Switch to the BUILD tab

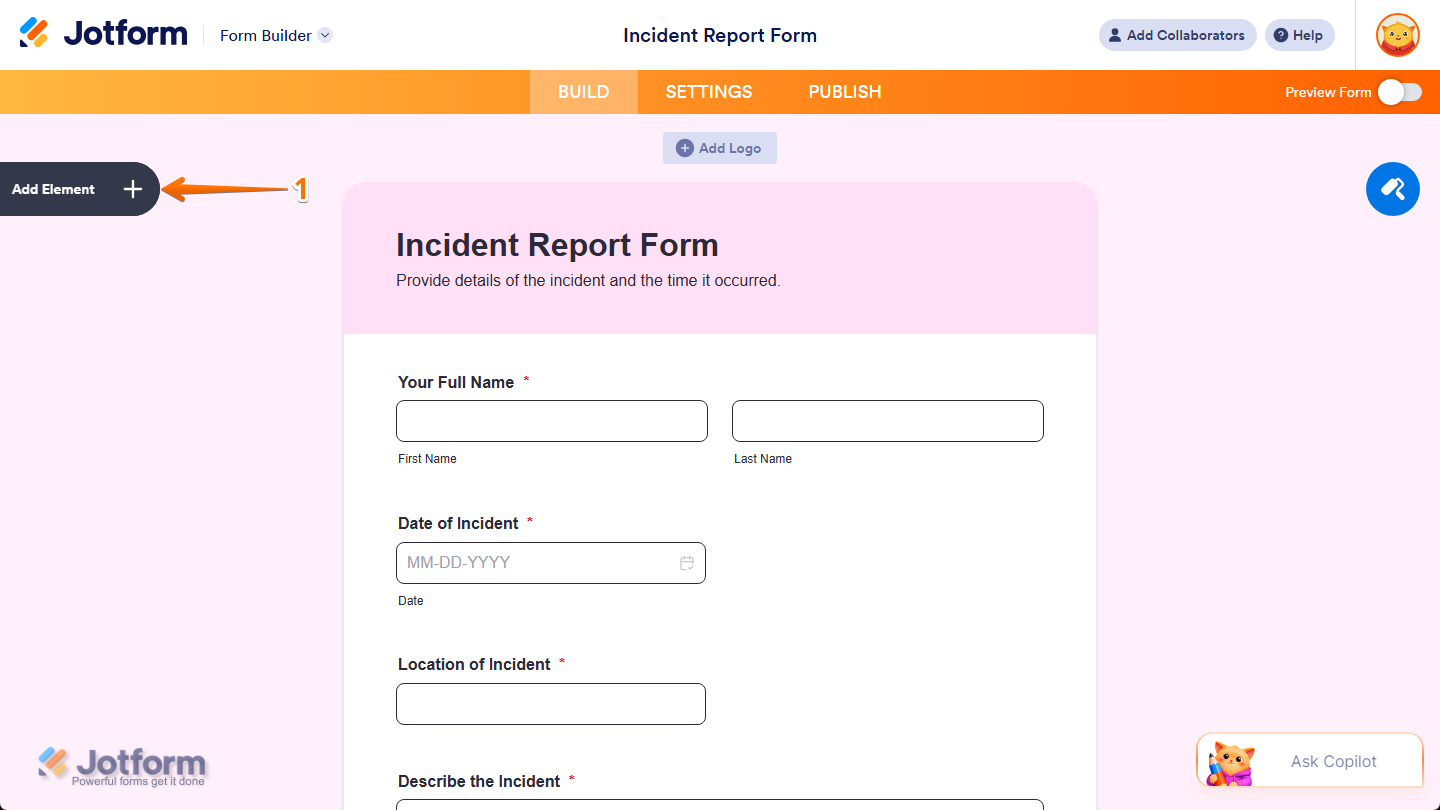coord(584,92)
